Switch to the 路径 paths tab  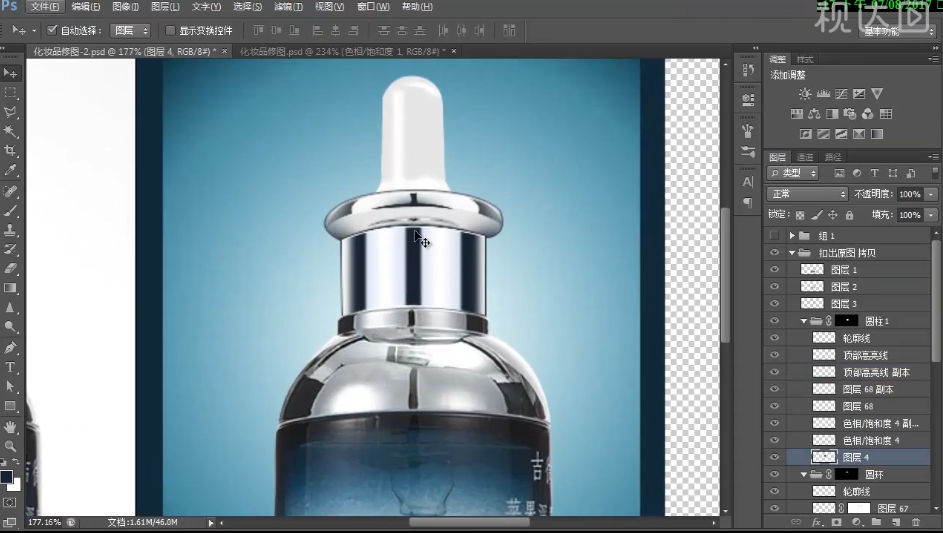[x=833, y=157]
